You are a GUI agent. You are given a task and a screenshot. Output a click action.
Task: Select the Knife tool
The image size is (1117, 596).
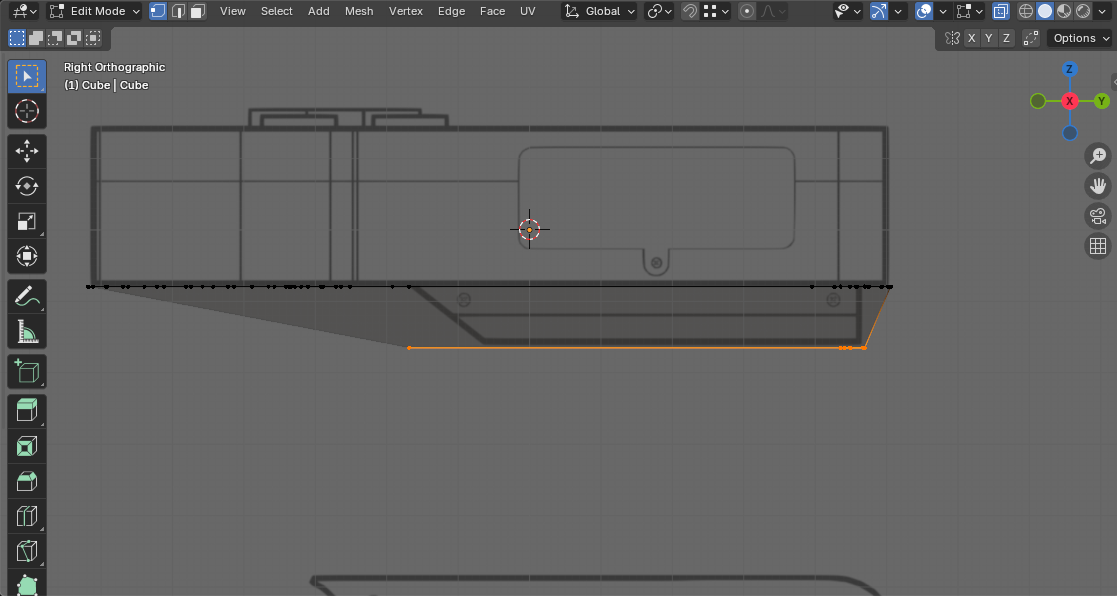click(x=26, y=551)
